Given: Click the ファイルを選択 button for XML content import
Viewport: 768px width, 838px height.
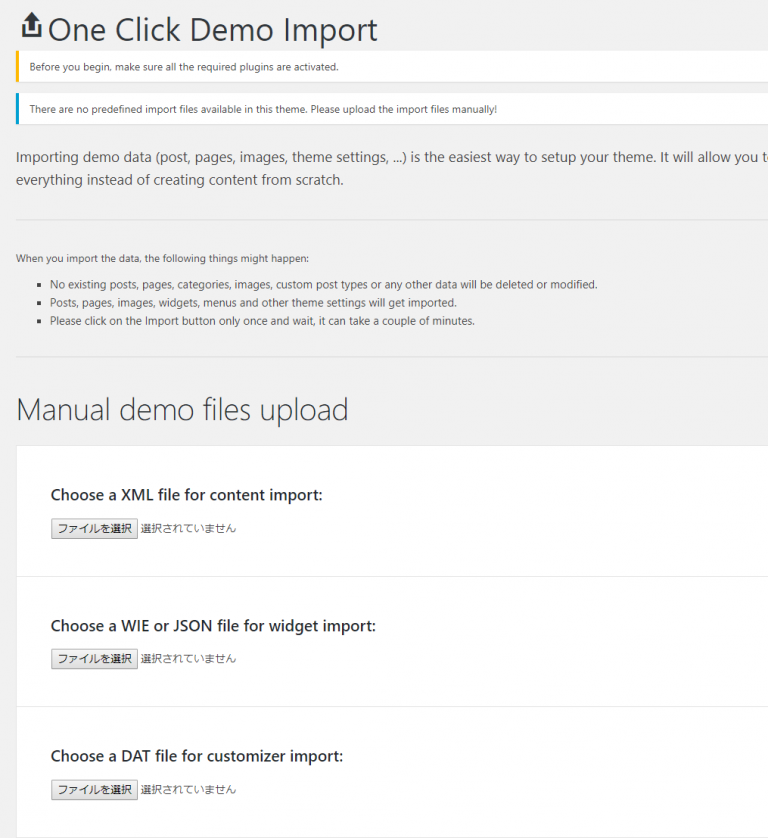Looking at the screenshot, I should click(94, 528).
